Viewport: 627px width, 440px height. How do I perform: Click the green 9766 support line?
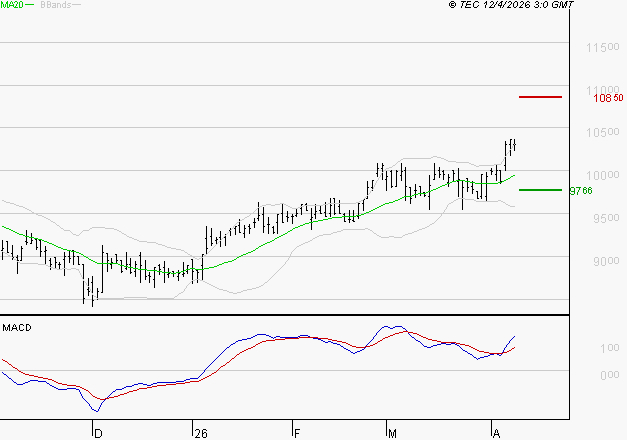pyautogui.click(x=540, y=189)
